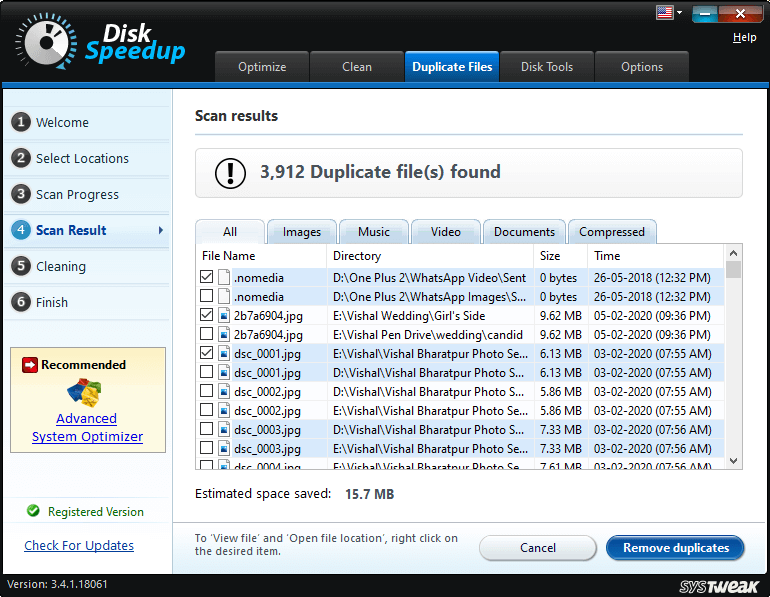Viewport: 770px width, 597px height.
Task: Click the Systweak logo in the status bar
Action: pos(719,586)
